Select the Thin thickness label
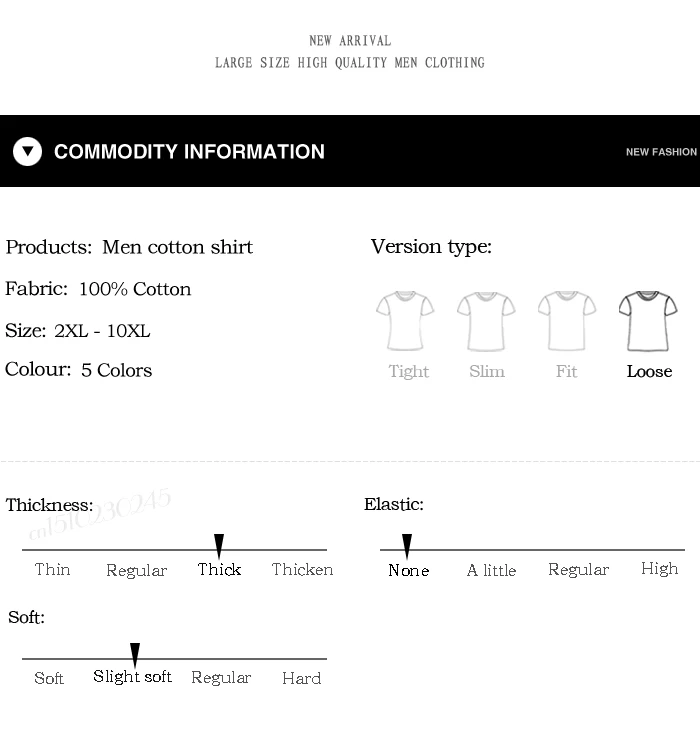 pos(52,569)
